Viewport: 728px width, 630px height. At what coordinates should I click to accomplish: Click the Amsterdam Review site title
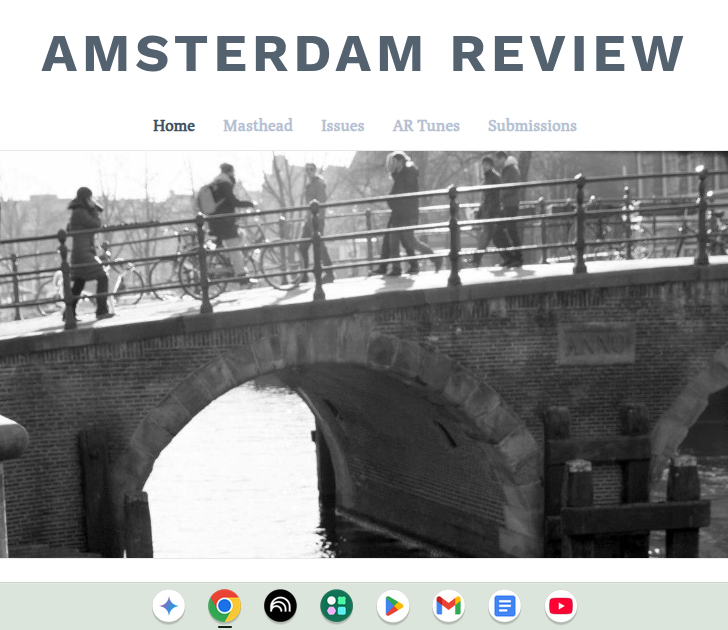pyautogui.click(x=363, y=54)
